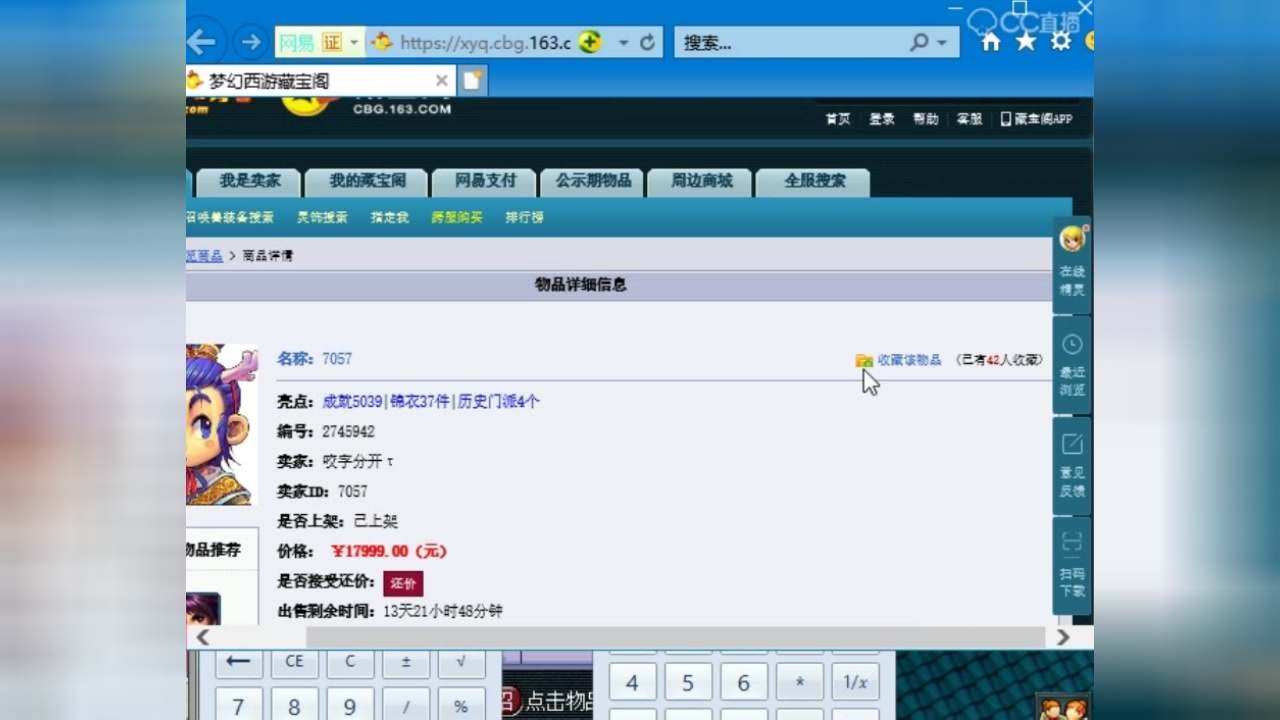The height and width of the screenshot is (720, 1280).
Task: Close the 梦幻西游藏宝阁 tab
Action: pos(441,81)
